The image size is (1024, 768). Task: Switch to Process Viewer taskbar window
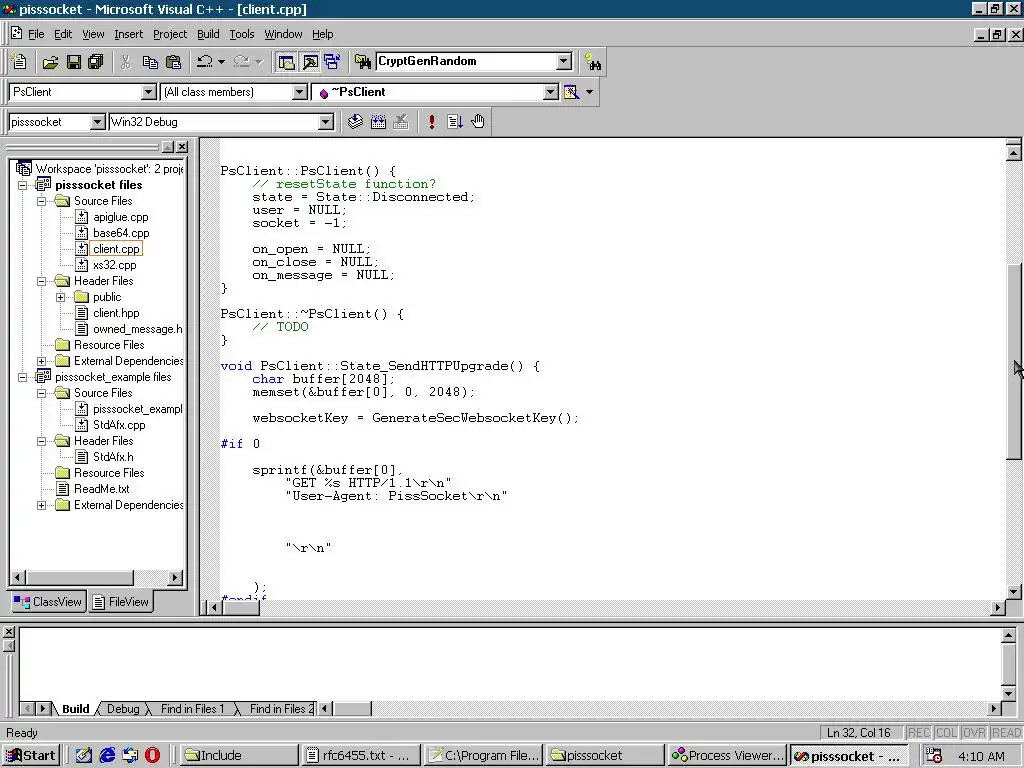[728, 756]
